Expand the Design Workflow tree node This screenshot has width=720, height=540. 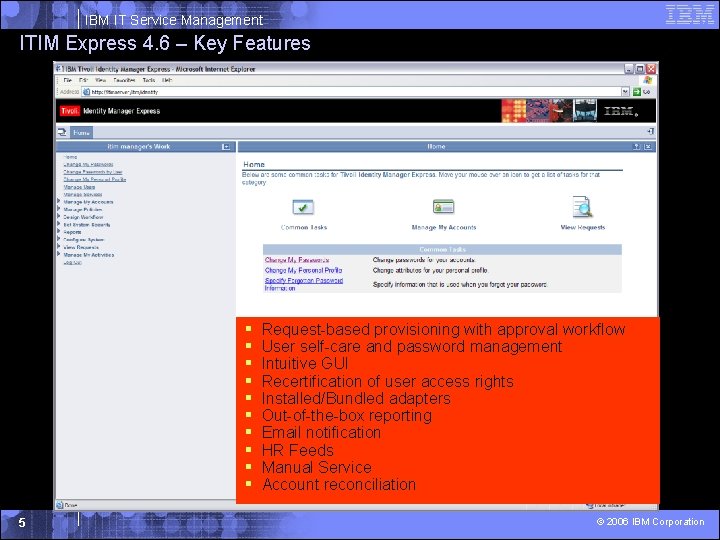click(x=59, y=217)
